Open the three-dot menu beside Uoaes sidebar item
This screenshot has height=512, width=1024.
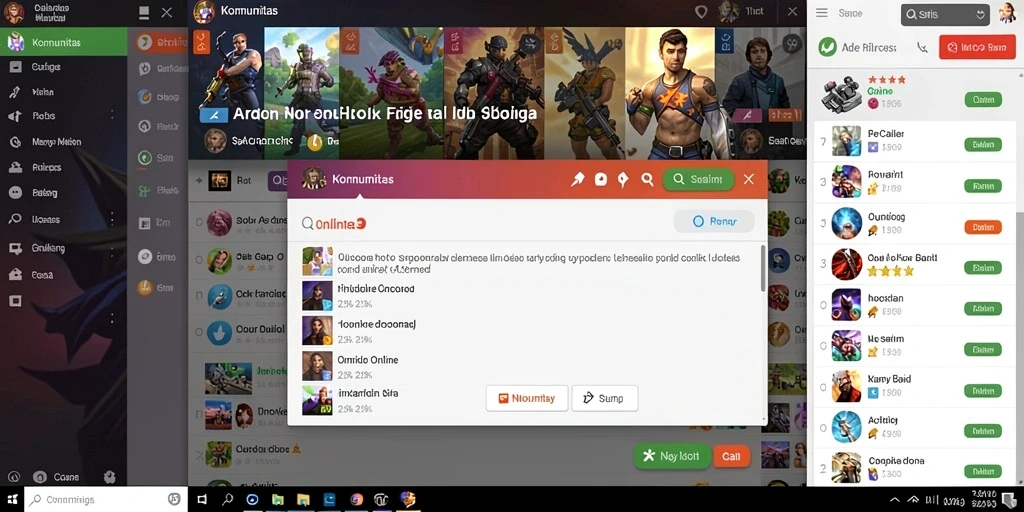112,219
